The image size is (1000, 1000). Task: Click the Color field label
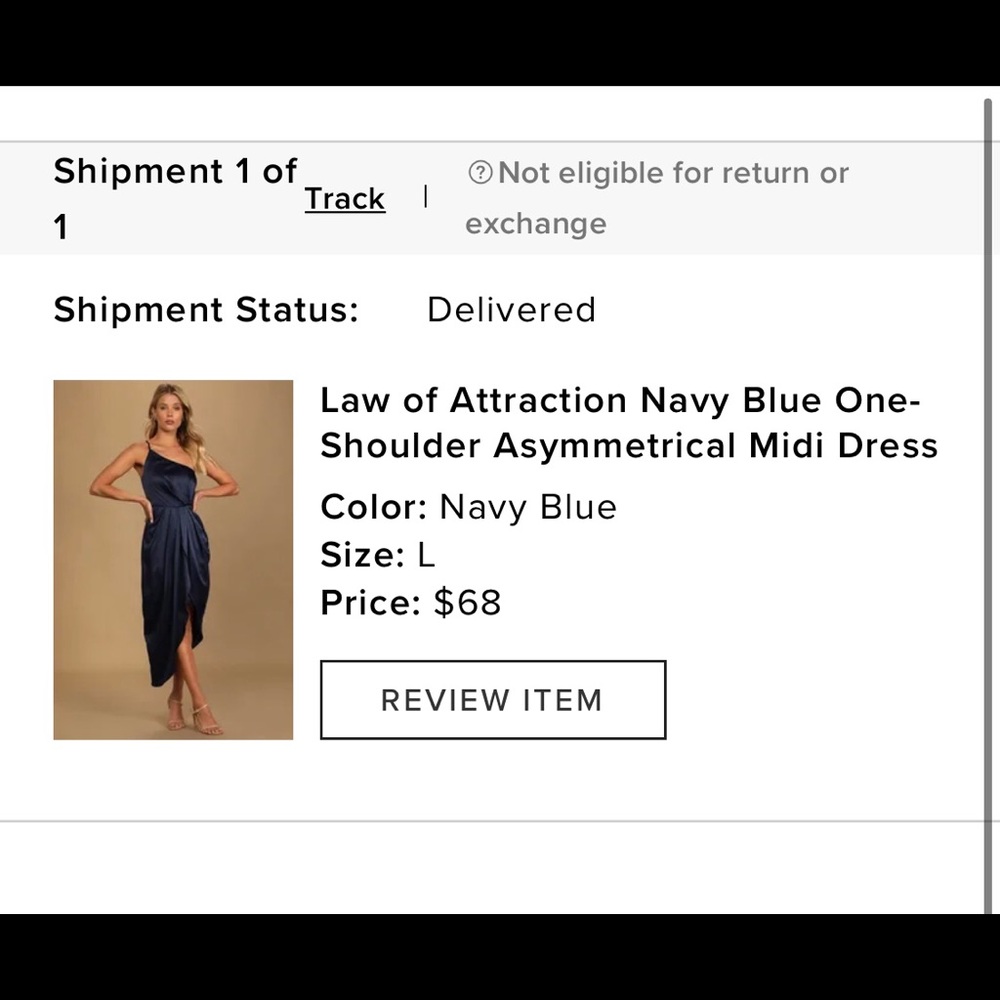[373, 507]
